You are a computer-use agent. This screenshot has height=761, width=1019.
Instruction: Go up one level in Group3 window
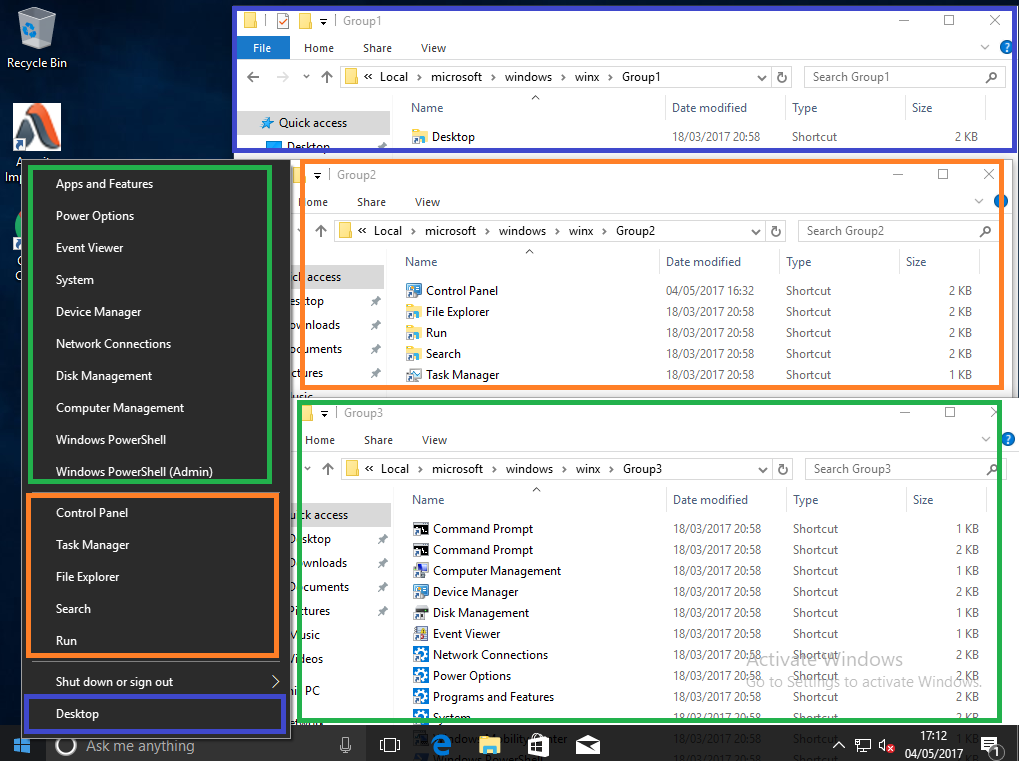pyautogui.click(x=328, y=469)
